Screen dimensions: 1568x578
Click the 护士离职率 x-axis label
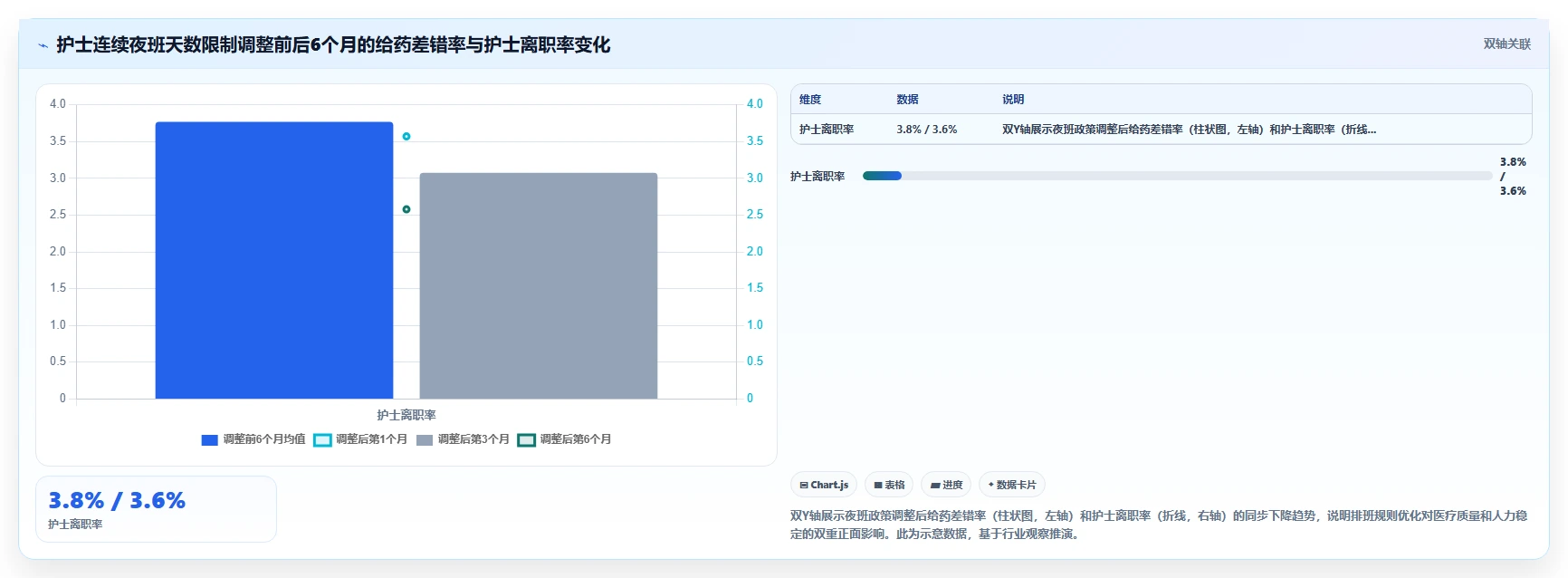[x=406, y=415]
